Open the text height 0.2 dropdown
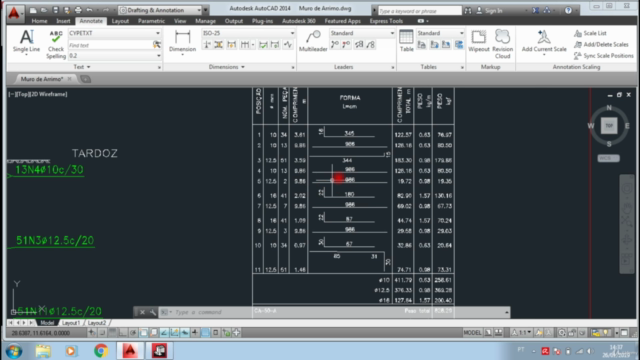 (114, 56)
